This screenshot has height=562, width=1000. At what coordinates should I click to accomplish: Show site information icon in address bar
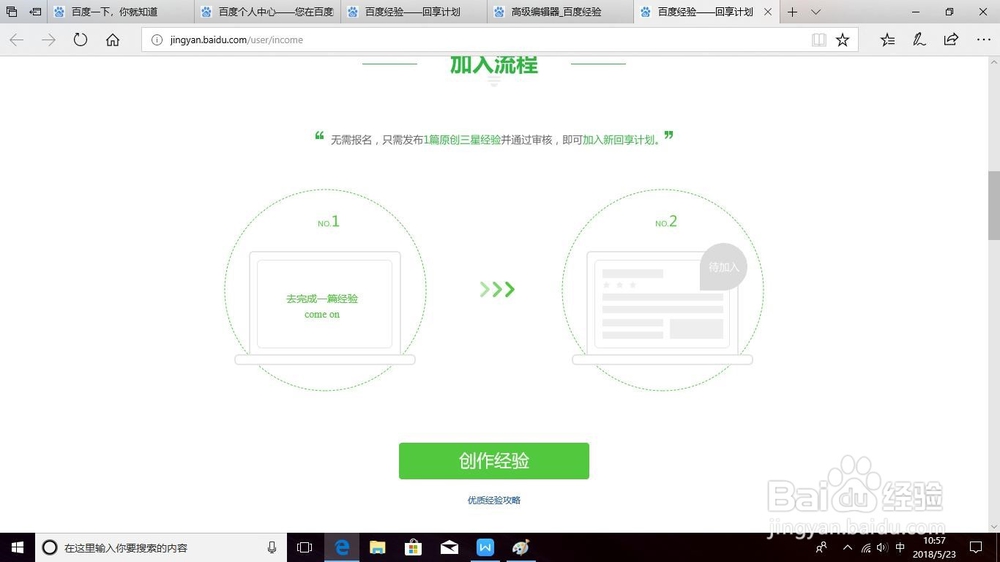[156, 40]
